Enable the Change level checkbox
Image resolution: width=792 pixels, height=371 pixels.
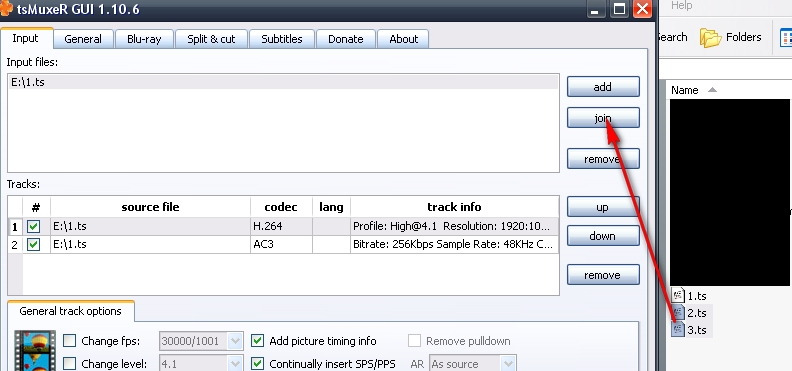70,363
